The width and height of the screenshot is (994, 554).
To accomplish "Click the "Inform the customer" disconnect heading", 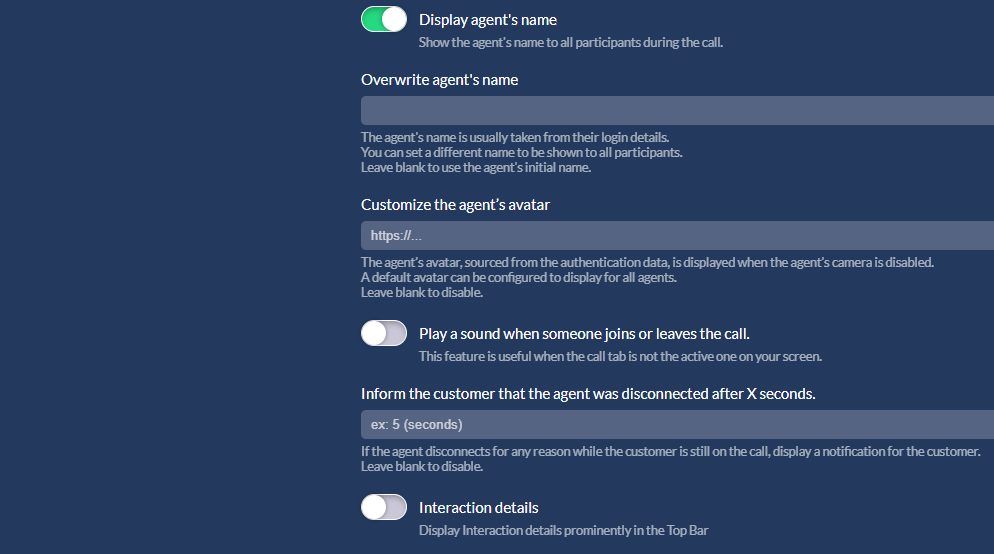I will (x=588, y=394).
